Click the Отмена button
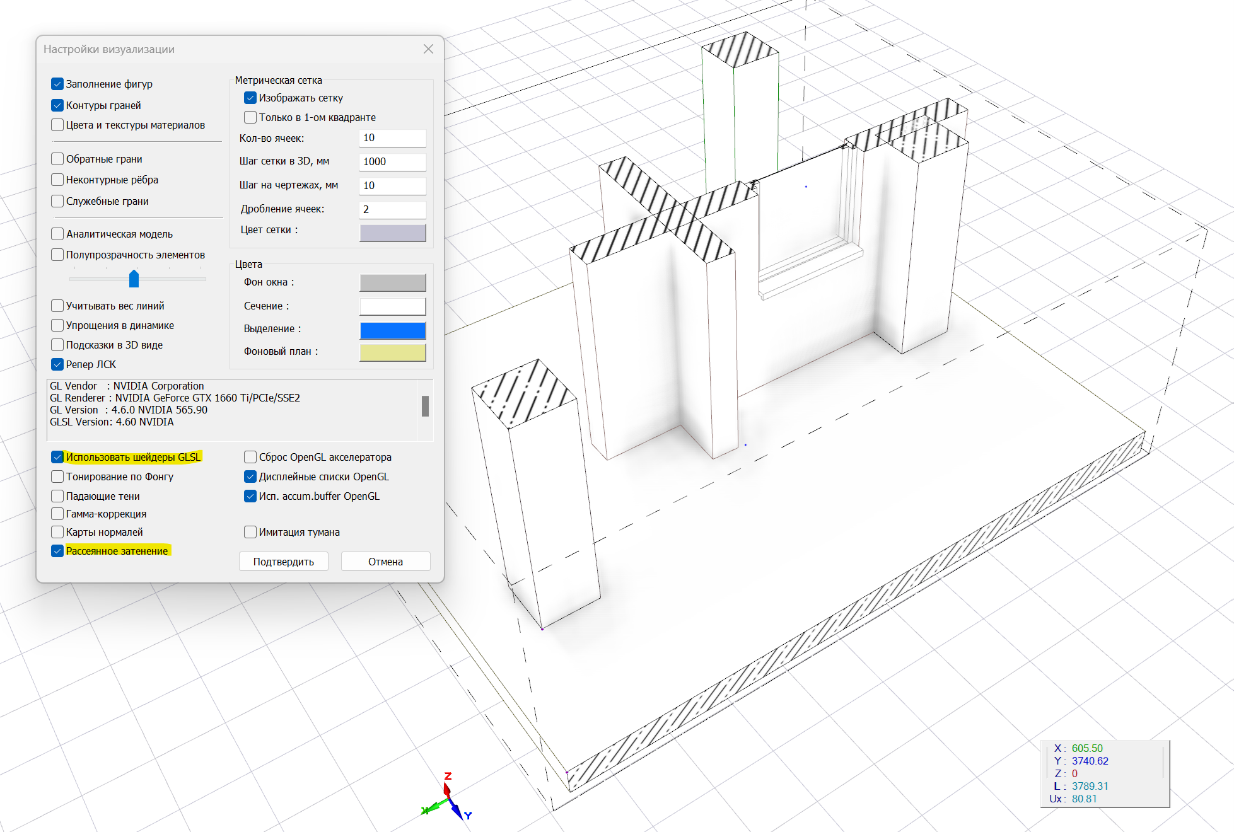 [385, 561]
